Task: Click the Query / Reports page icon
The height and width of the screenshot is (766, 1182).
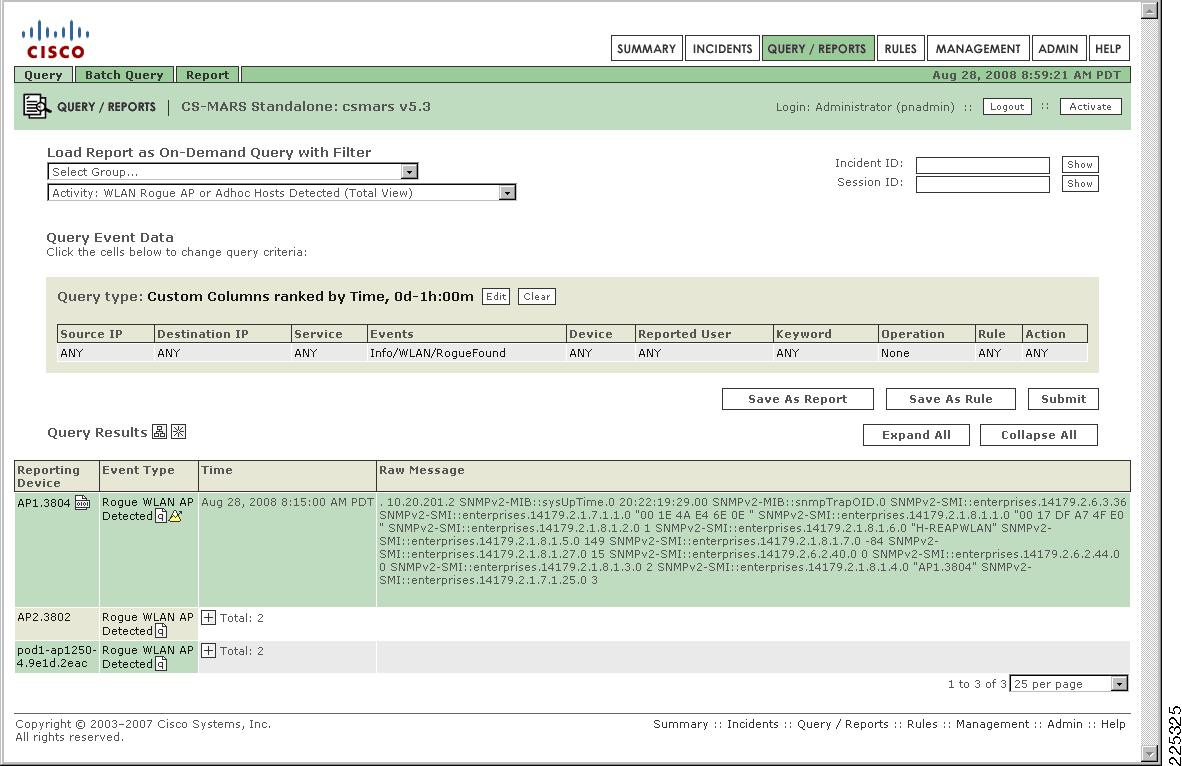Action: [37, 106]
